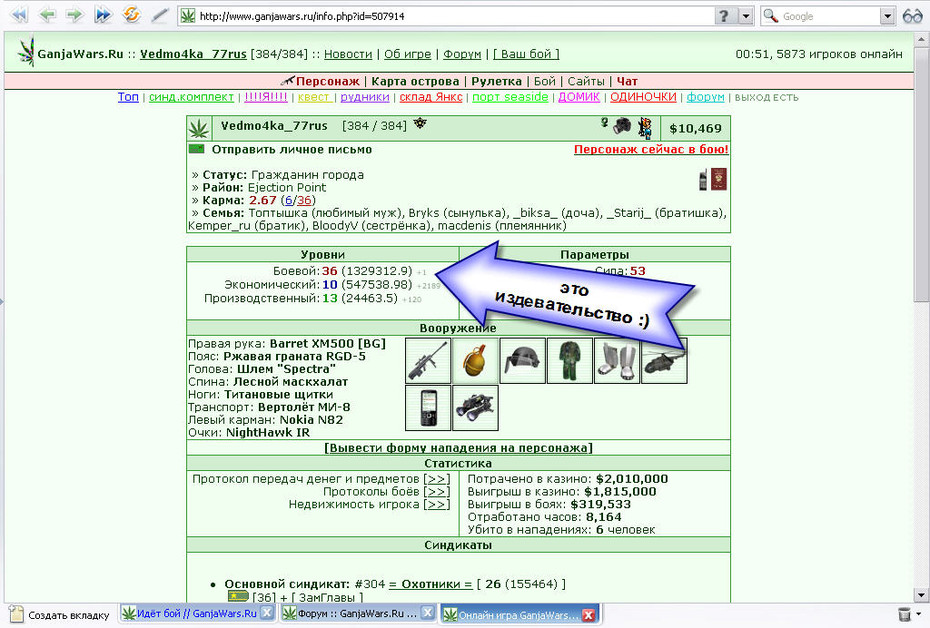Click the GanjaWars.Ru leaf logo
The image size is (930, 628).
tap(26, 52)
